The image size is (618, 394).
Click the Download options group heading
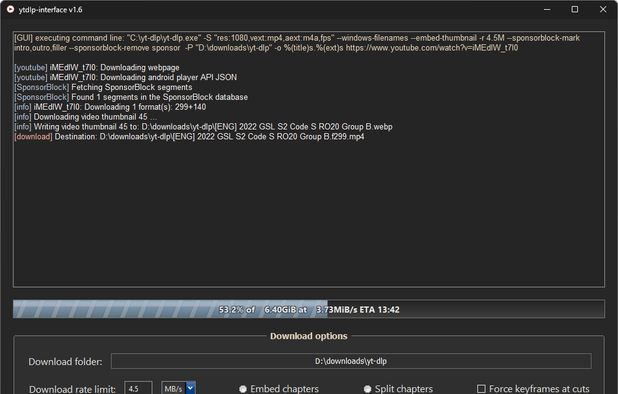pos(309,336)
